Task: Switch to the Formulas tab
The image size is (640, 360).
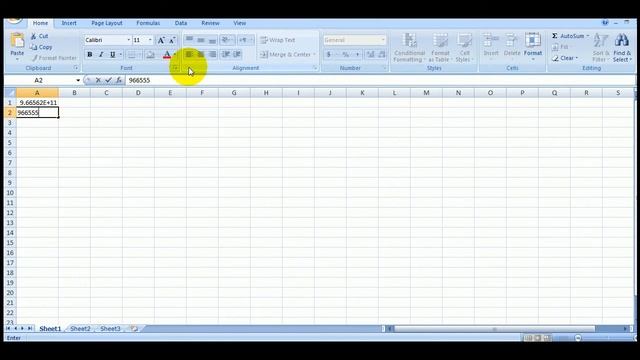Action: 148,23
